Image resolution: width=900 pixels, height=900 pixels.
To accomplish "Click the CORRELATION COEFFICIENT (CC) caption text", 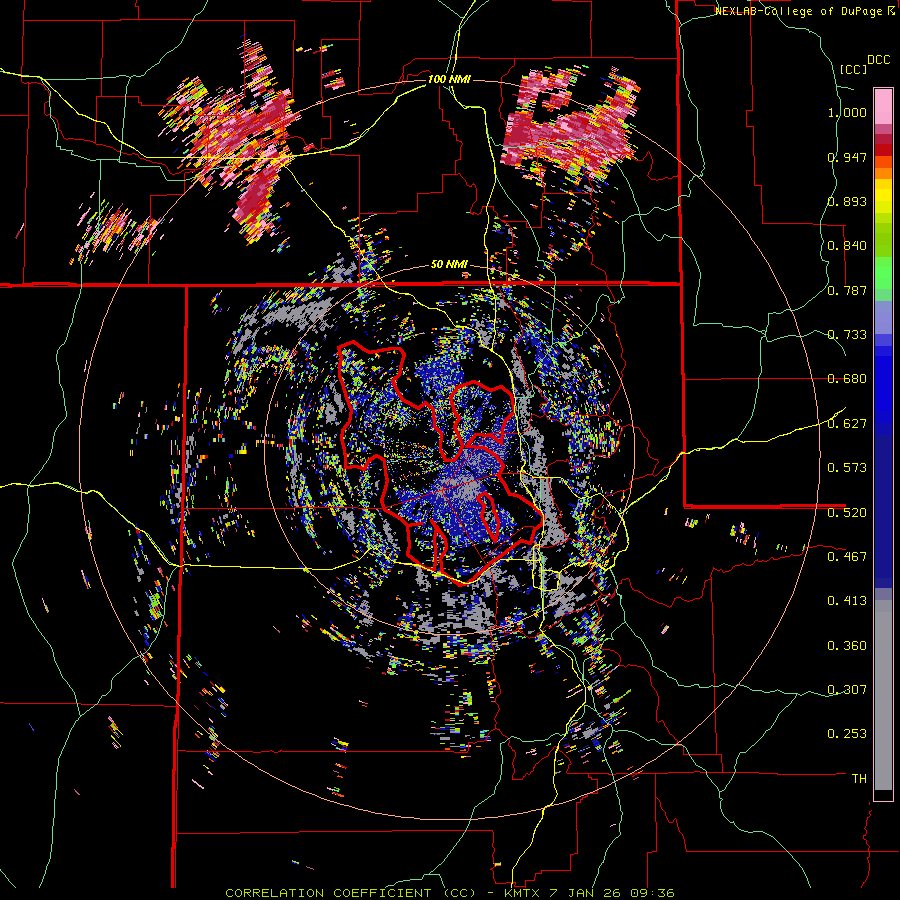I will 350,893.
